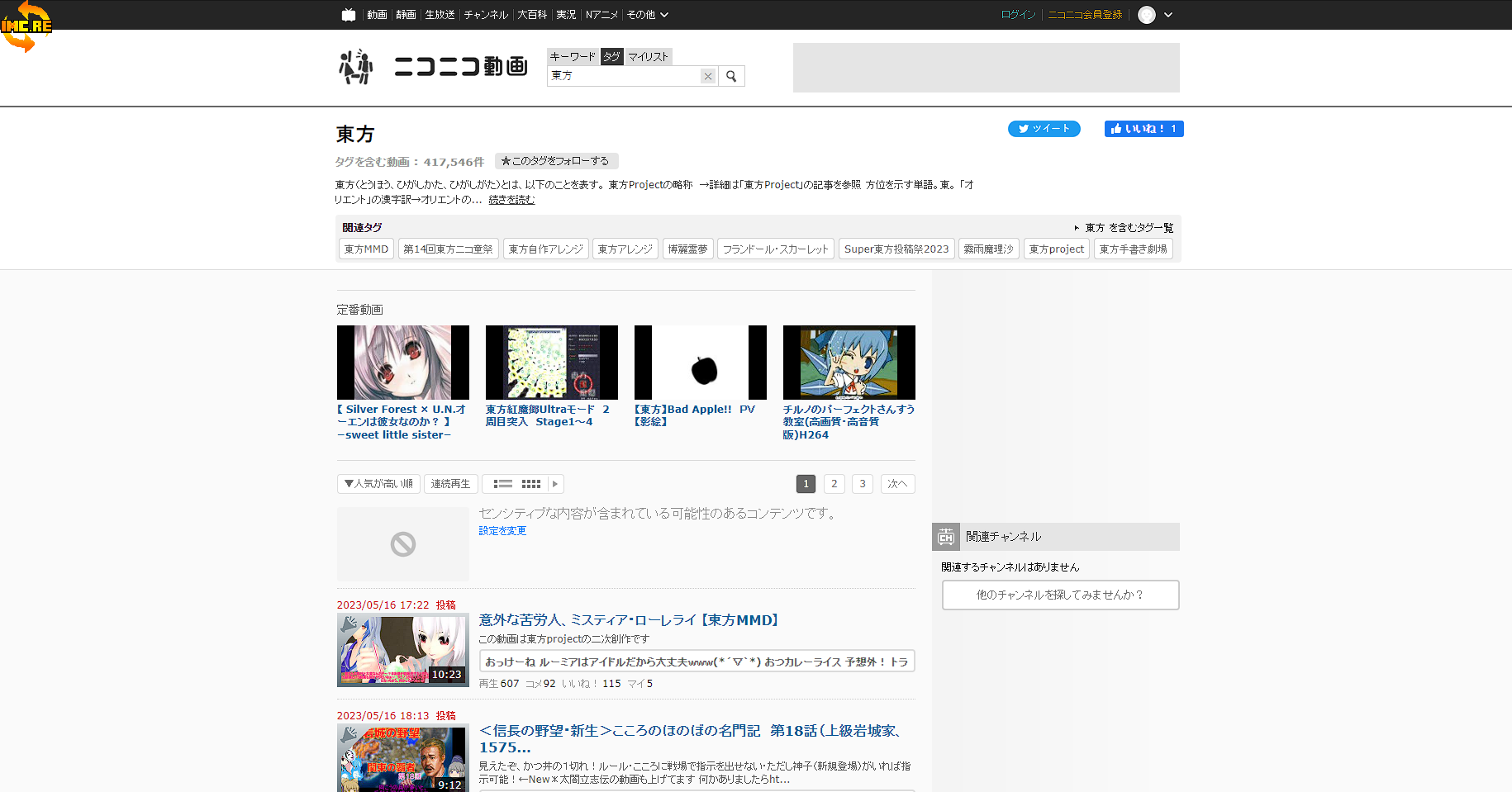Screen dimensions: 1512x792
Task: Click the user avatar icon
Action: 1146,15
